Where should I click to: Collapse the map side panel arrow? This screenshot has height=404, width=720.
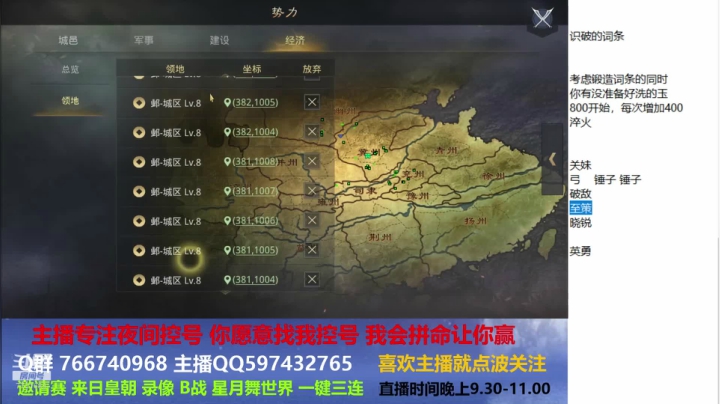click(552, 159)
